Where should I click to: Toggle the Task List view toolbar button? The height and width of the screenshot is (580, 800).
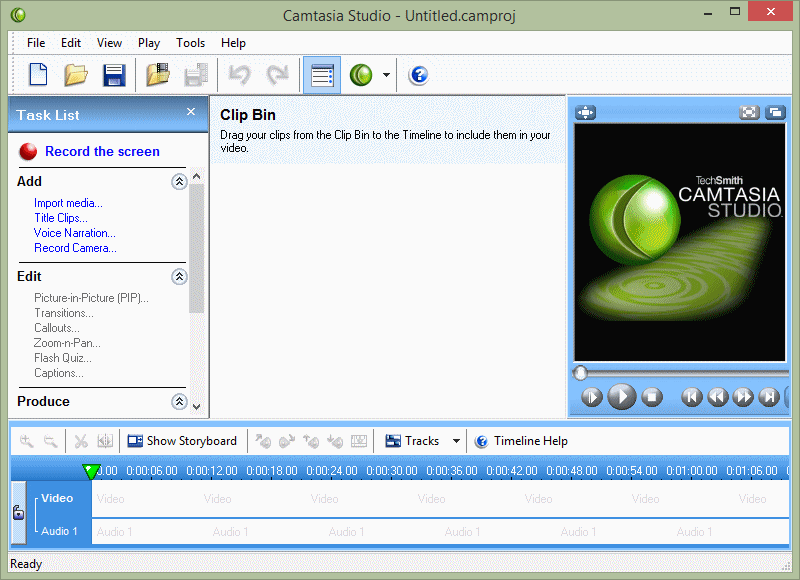click(x=322, y=75)
